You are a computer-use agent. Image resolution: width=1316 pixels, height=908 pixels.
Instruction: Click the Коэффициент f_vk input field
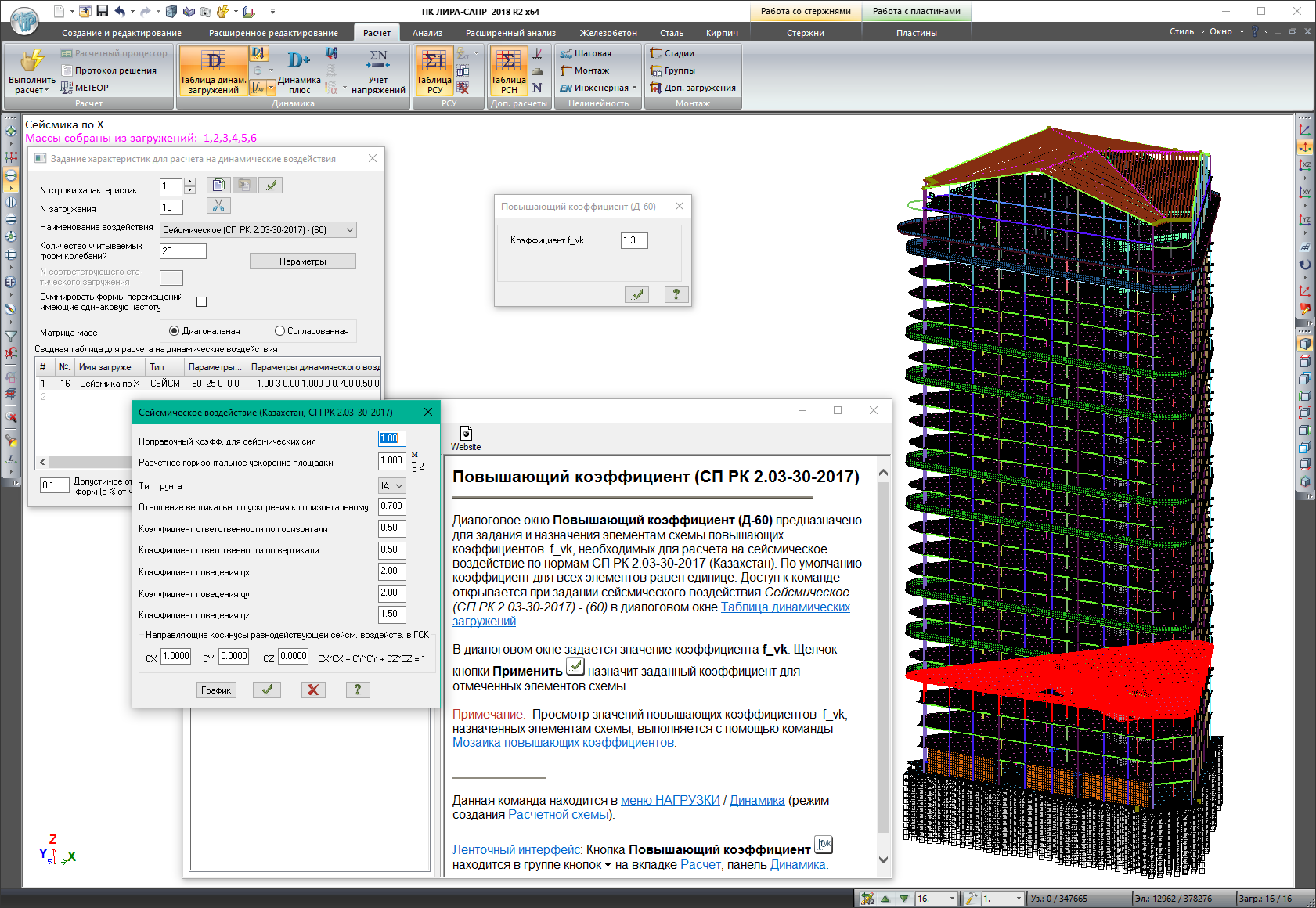coord(633,240)
